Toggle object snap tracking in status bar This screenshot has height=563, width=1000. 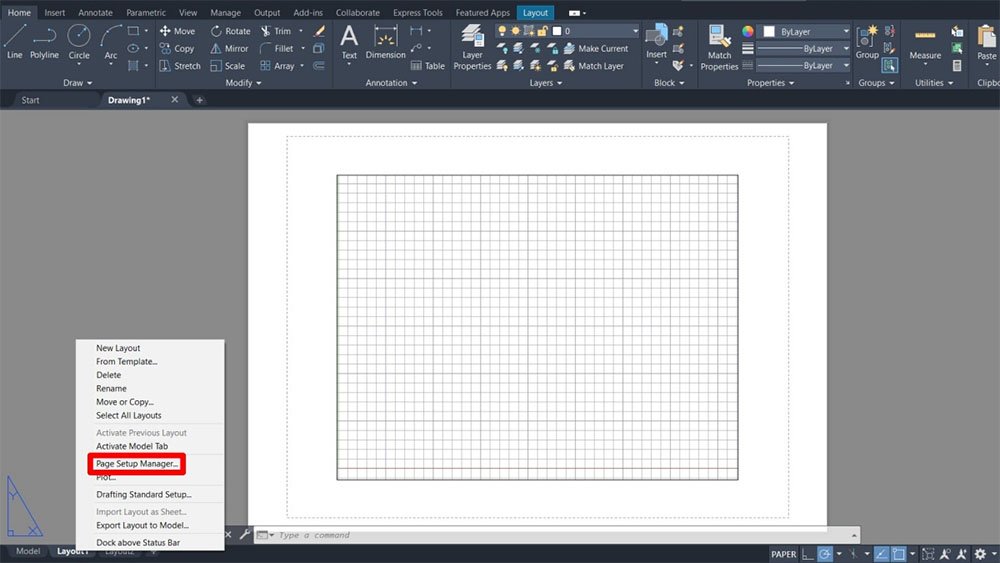(881, 554)
